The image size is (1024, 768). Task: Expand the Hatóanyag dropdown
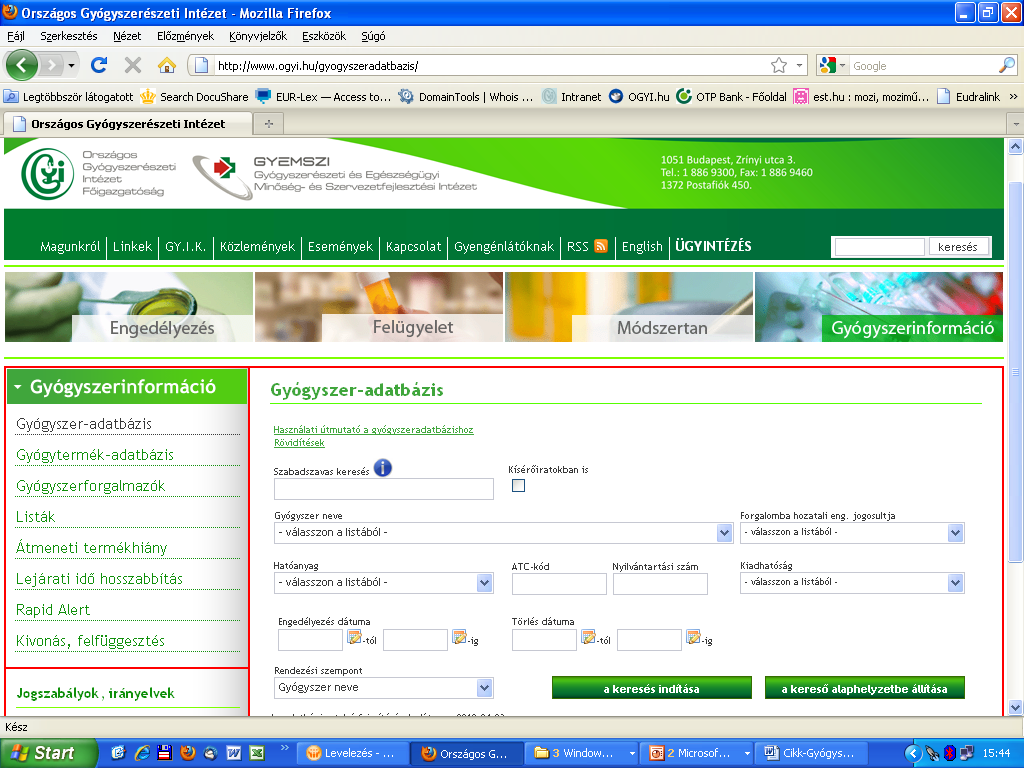(484, 583)
